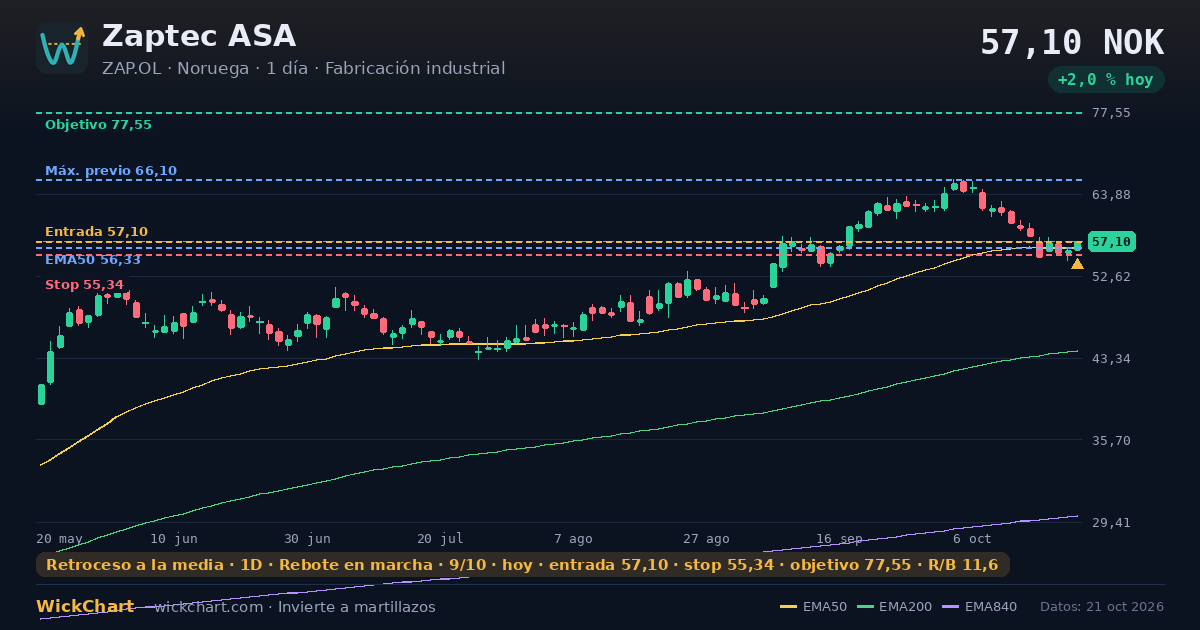The image size is (1200, 630).
Task: Open the wickchart.com link
Action: [208, 607]
